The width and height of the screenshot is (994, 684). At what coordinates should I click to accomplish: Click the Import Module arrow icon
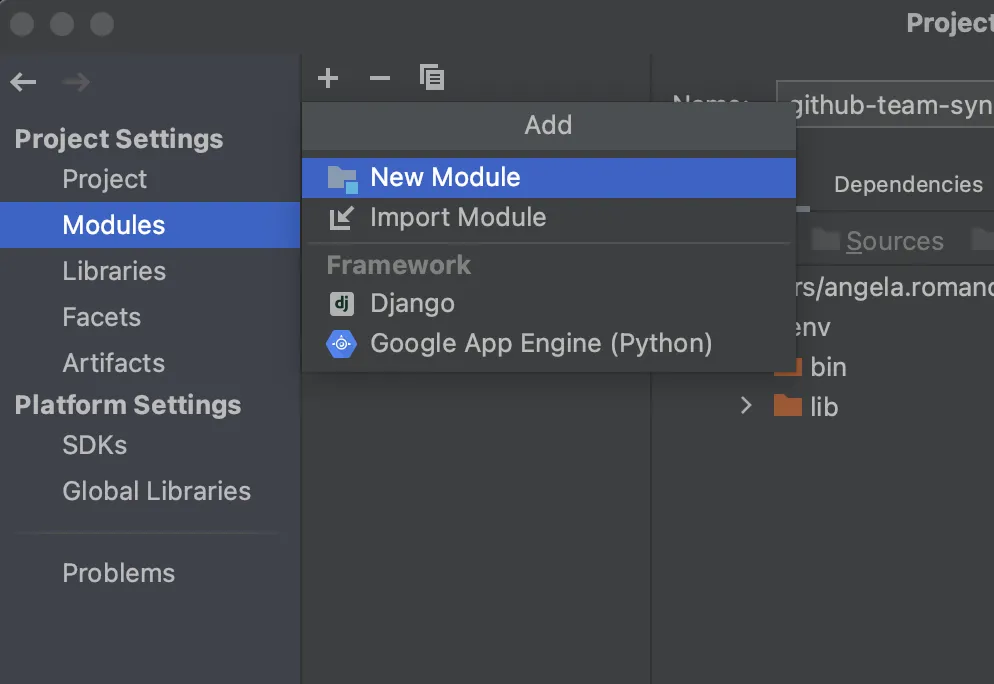click(341, 217)
